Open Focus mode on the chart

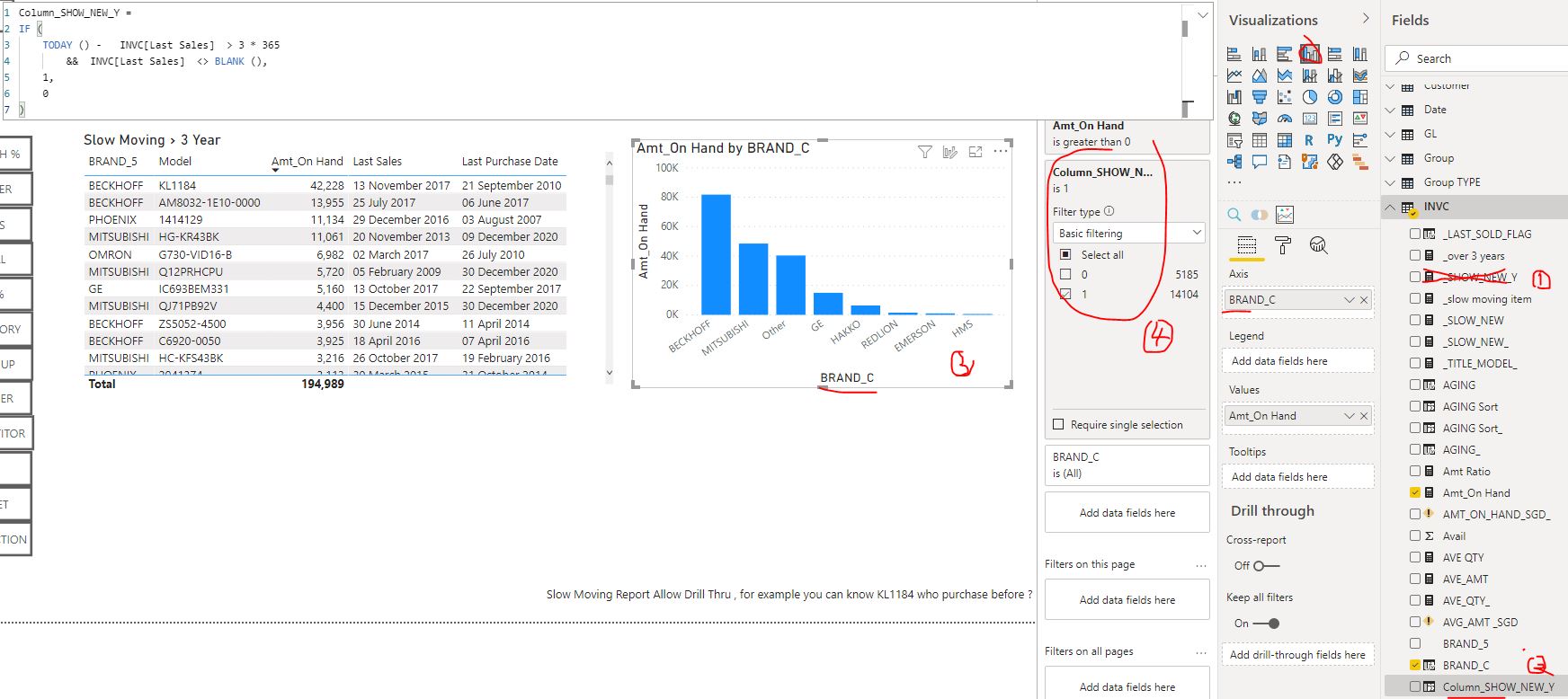(976, 152)
